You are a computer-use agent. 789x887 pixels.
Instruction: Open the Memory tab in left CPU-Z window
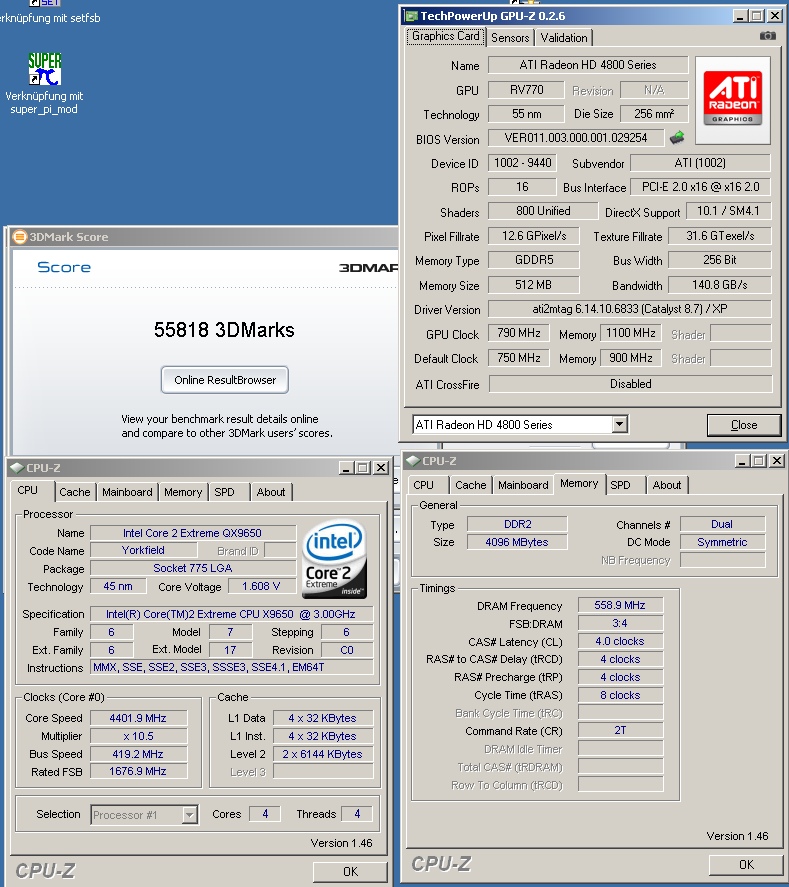[183, 492]
